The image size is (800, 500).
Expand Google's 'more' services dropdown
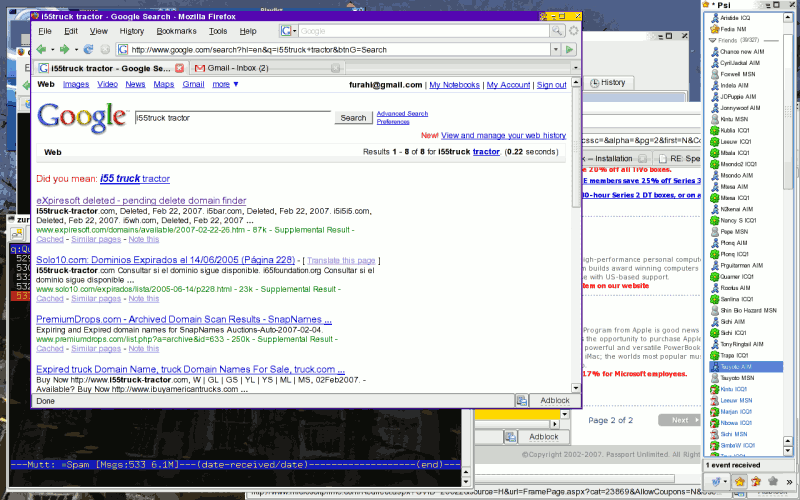coord(225,85)
